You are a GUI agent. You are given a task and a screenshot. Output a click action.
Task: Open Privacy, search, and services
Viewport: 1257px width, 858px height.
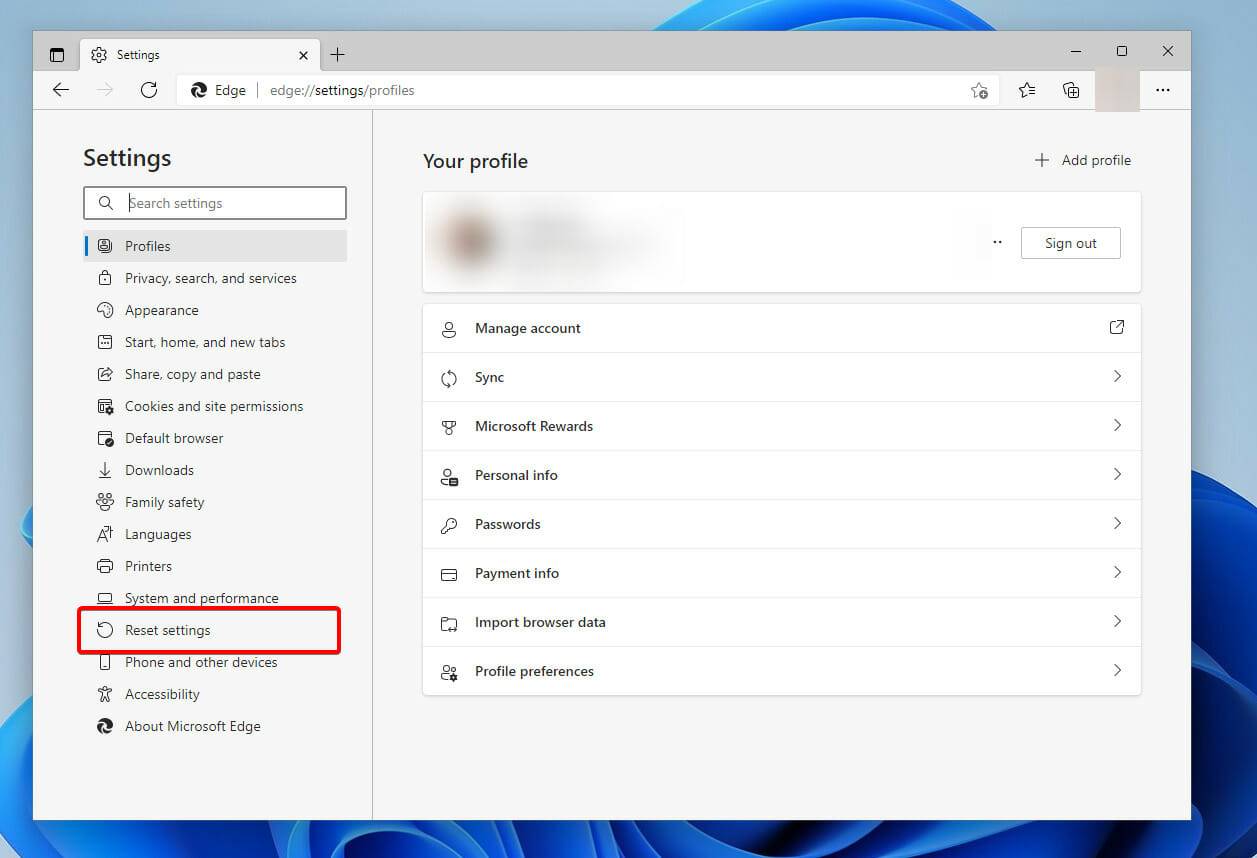pyautogui.click(x=215, y=278)
